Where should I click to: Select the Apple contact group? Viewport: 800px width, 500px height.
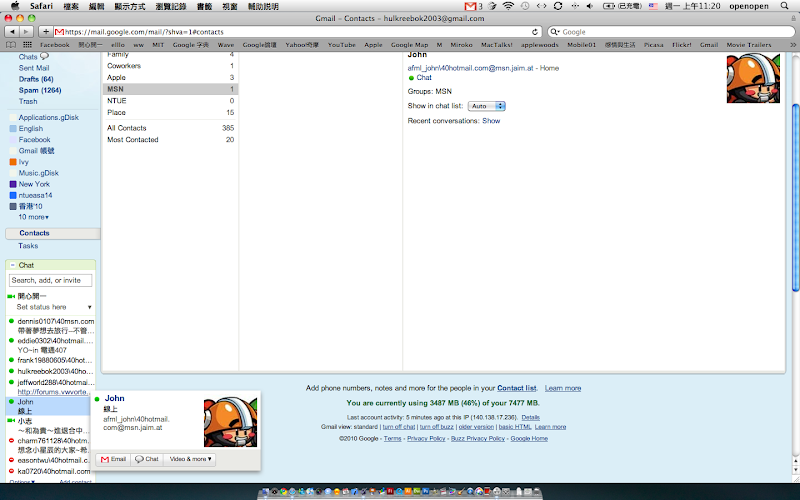[170, 78]
